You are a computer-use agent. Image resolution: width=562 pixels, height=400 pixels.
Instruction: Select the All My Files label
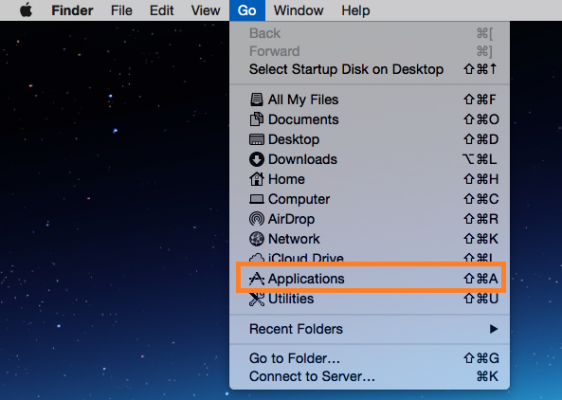click(x=303, y=99)
